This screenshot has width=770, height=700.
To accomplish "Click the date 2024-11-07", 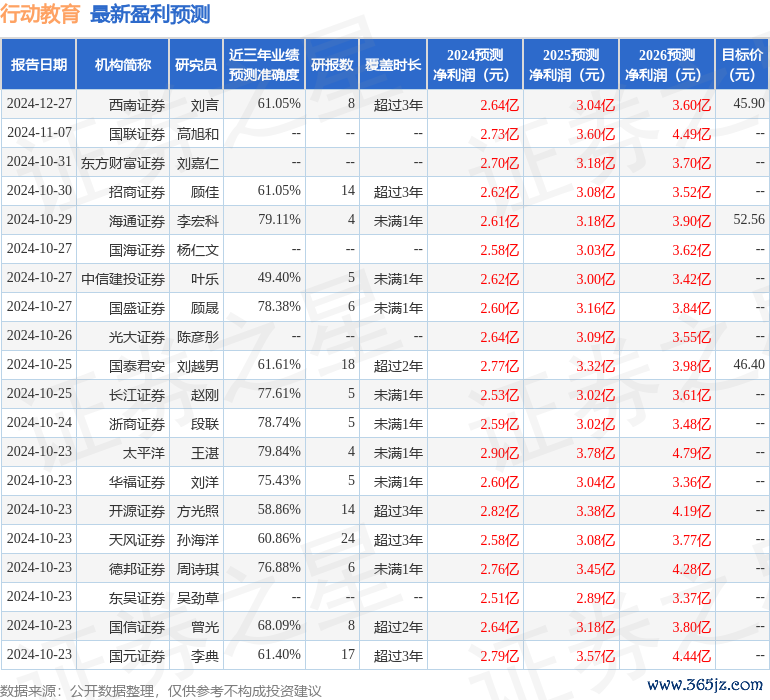I will coord(39,133).
